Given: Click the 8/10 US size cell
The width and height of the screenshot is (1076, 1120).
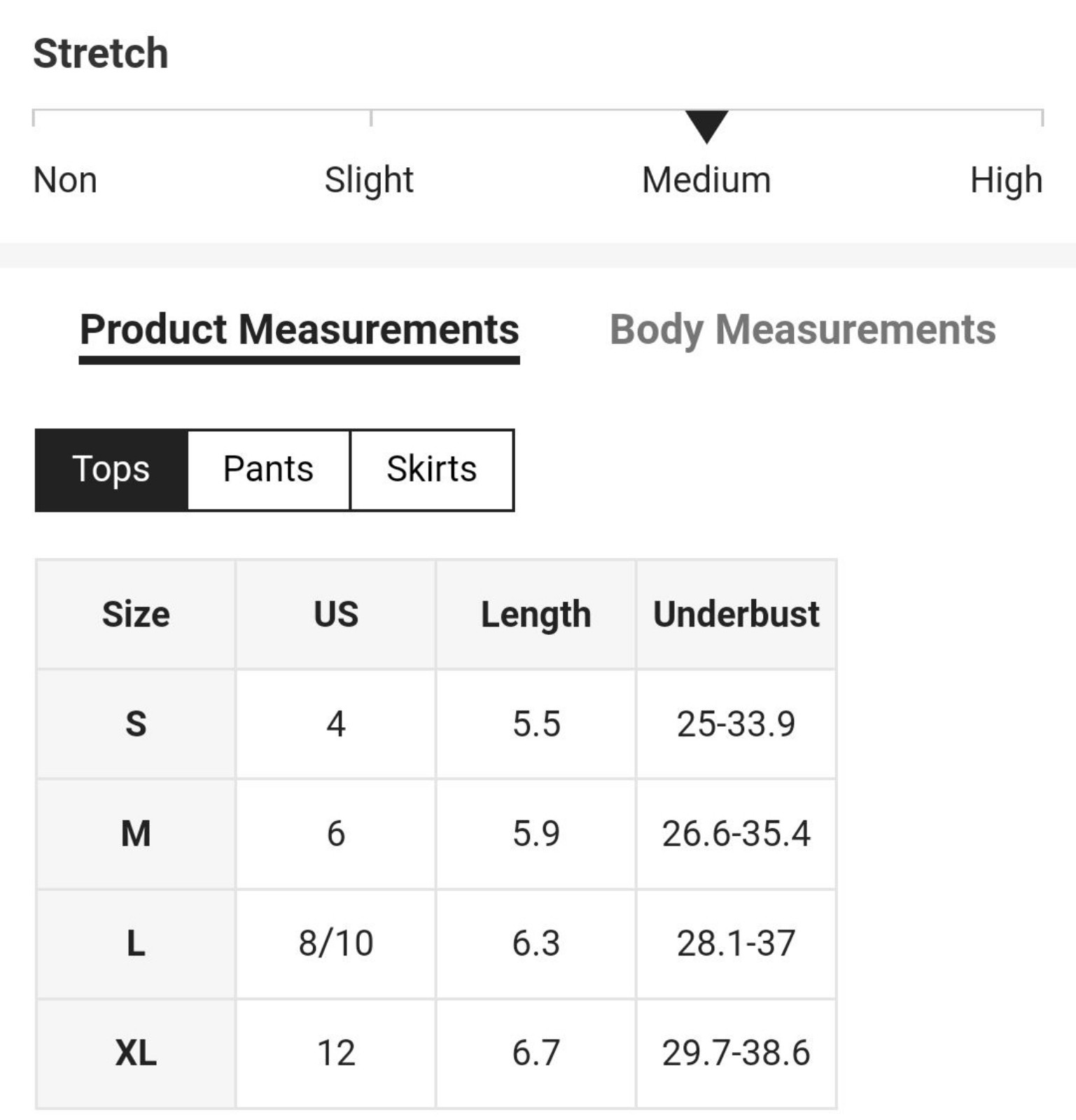Looking at the screenshot, I should click(x=336, y=944).
